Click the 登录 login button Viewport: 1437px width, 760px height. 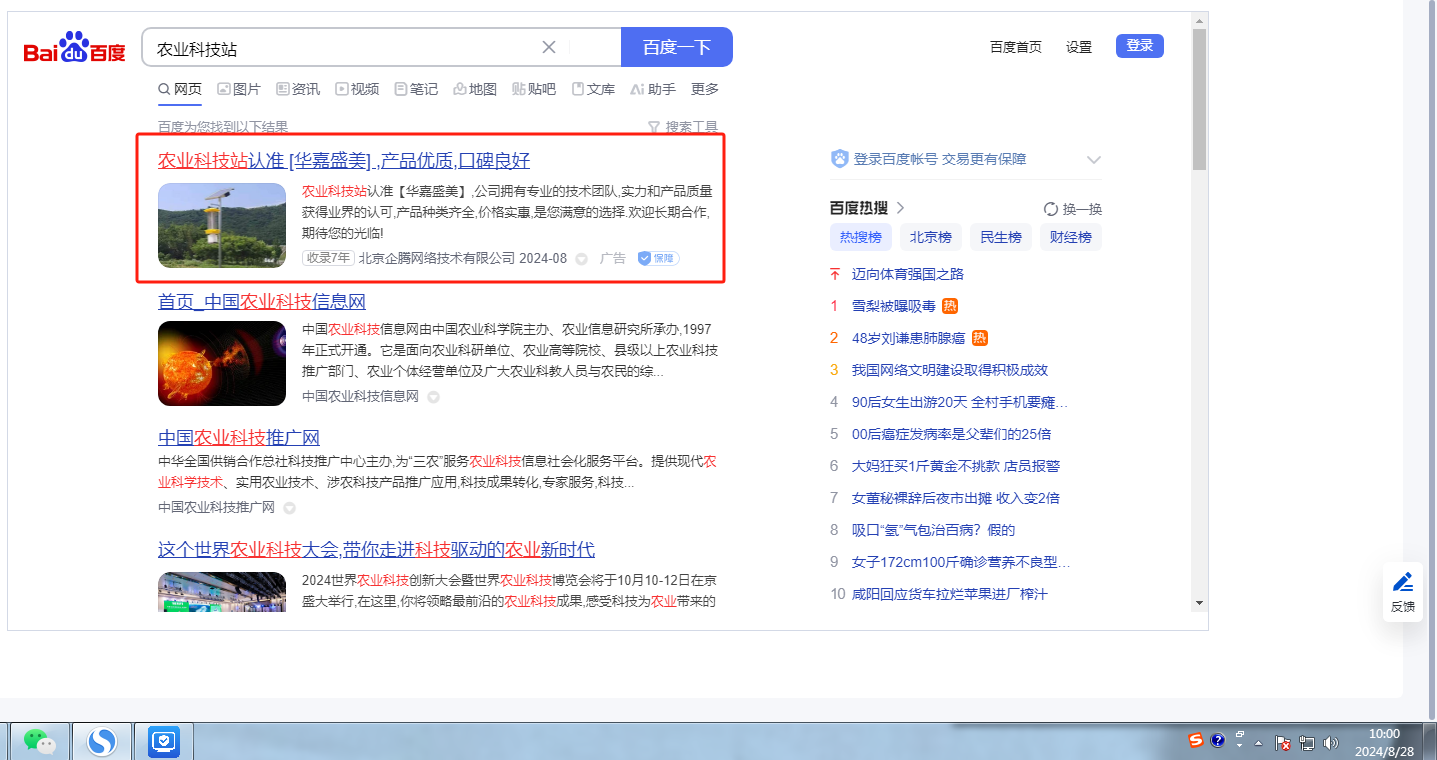click(x=1139, y=46)
